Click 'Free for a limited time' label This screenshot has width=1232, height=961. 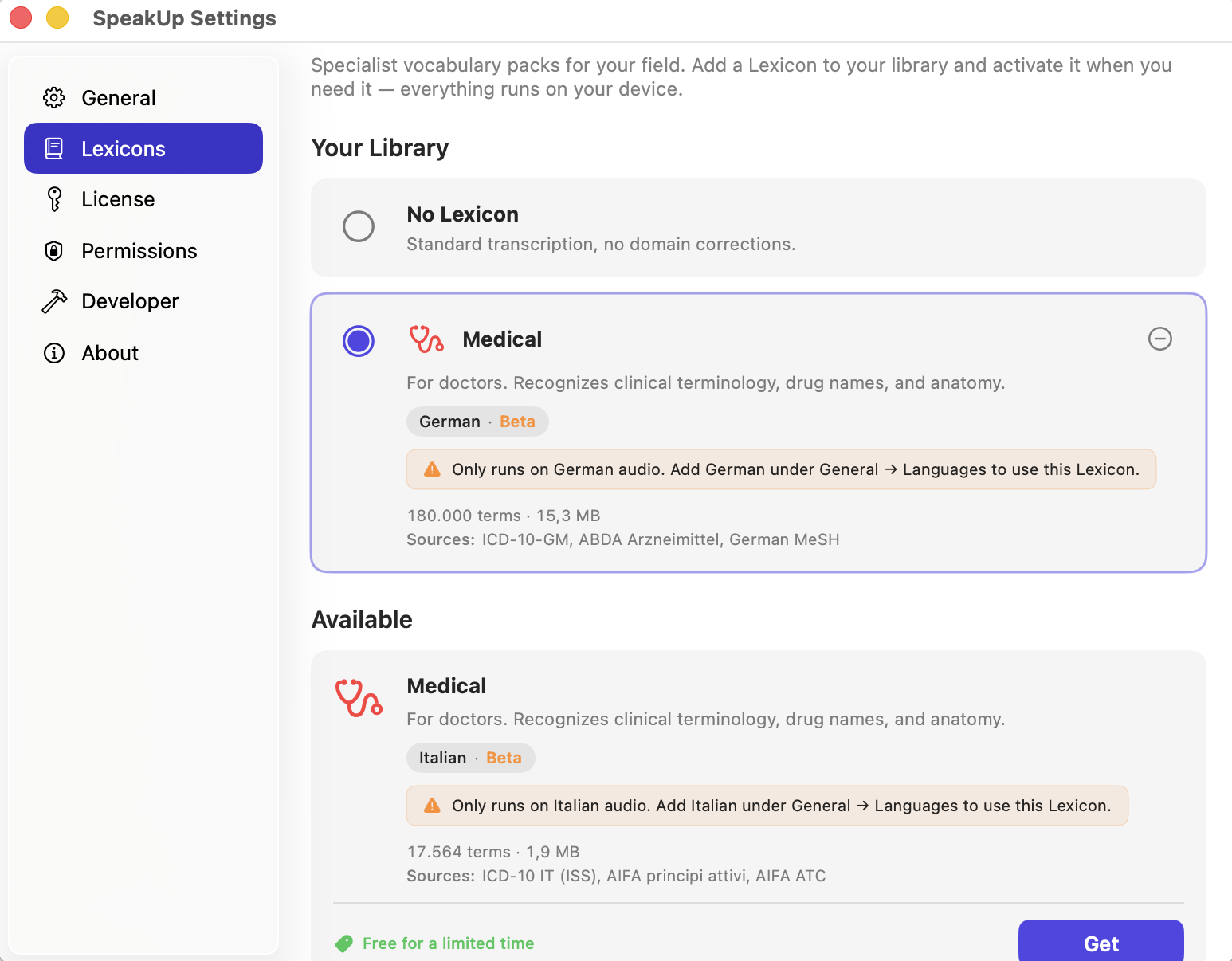(x=448, y=943)
